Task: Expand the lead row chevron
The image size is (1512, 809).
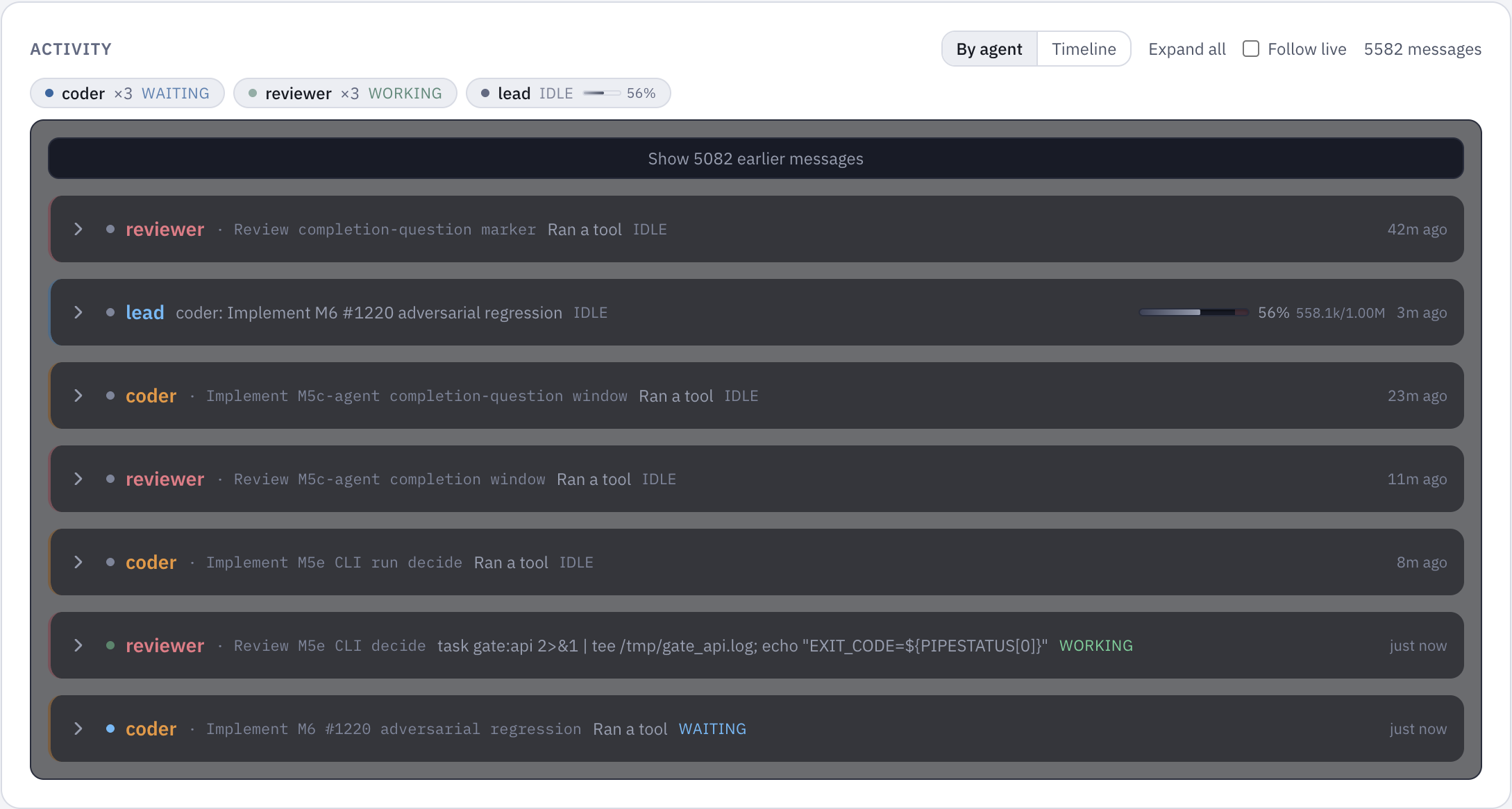Action: click(78, 312)
